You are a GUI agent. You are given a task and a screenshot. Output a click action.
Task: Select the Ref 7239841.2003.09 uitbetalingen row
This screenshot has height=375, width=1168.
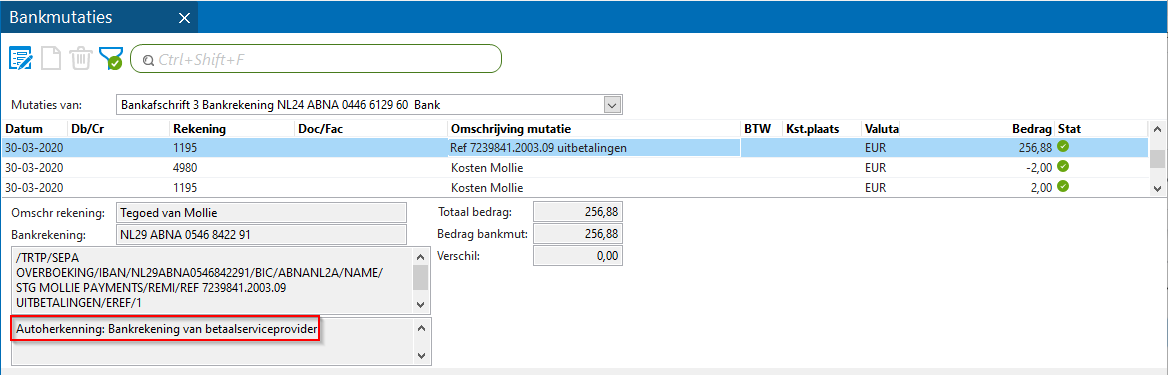pos(574,148)
